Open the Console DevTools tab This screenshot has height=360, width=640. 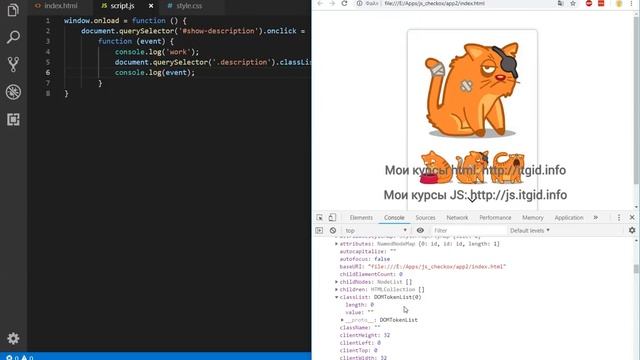tap(394, 218)
